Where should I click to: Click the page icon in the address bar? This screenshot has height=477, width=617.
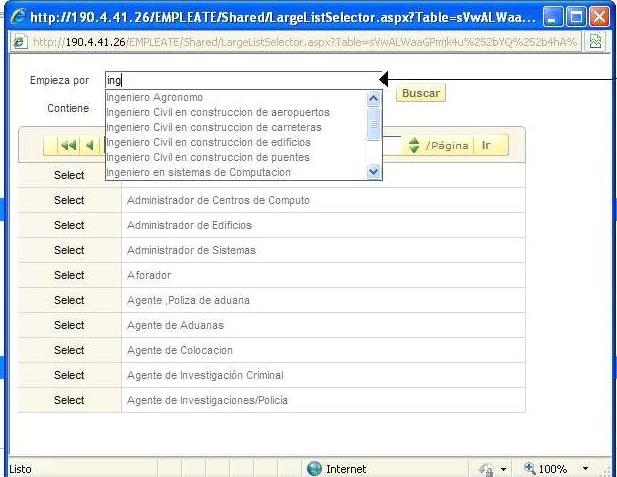tap(18, 41)
